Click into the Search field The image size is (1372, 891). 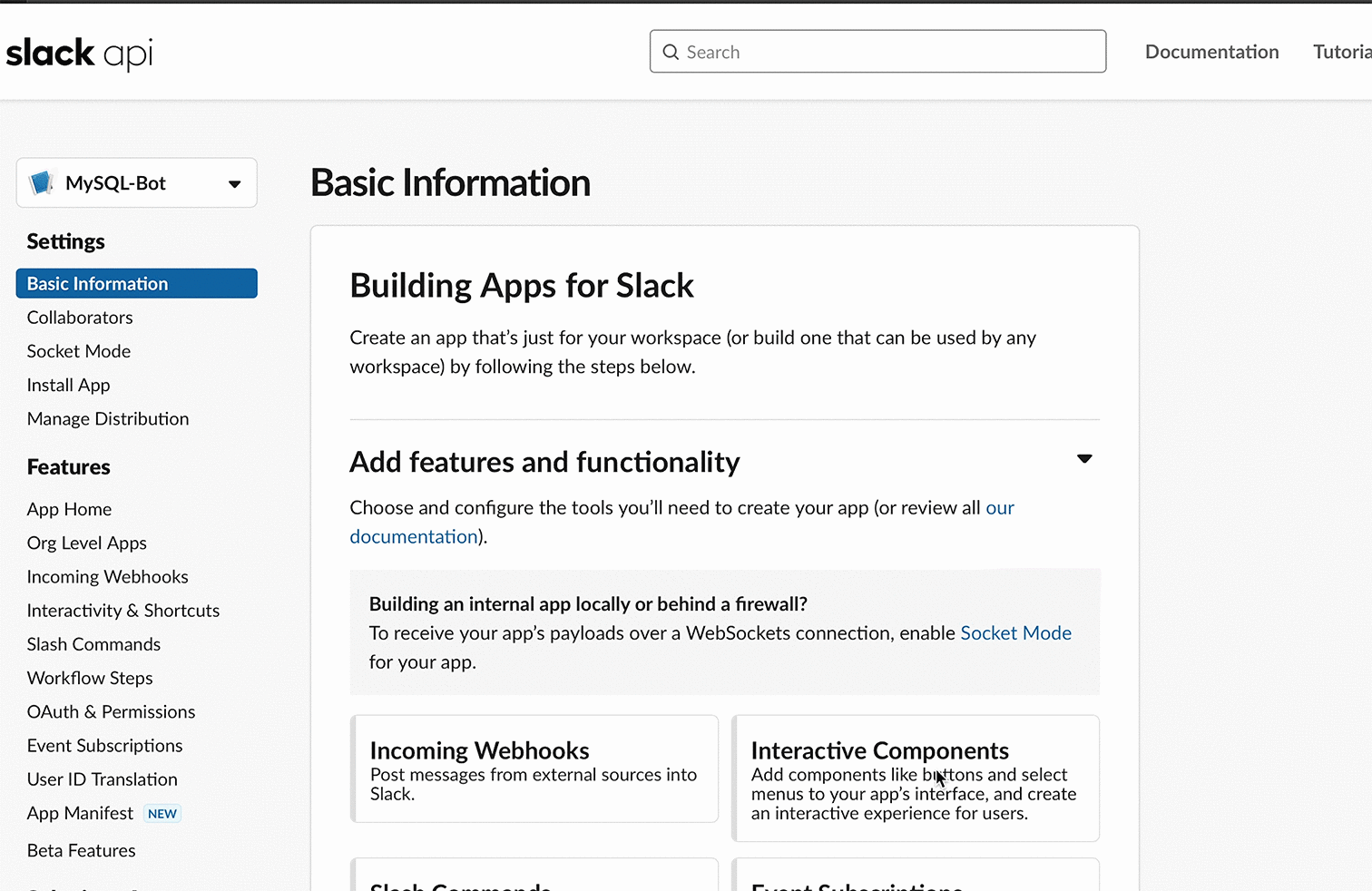point(877,52)
